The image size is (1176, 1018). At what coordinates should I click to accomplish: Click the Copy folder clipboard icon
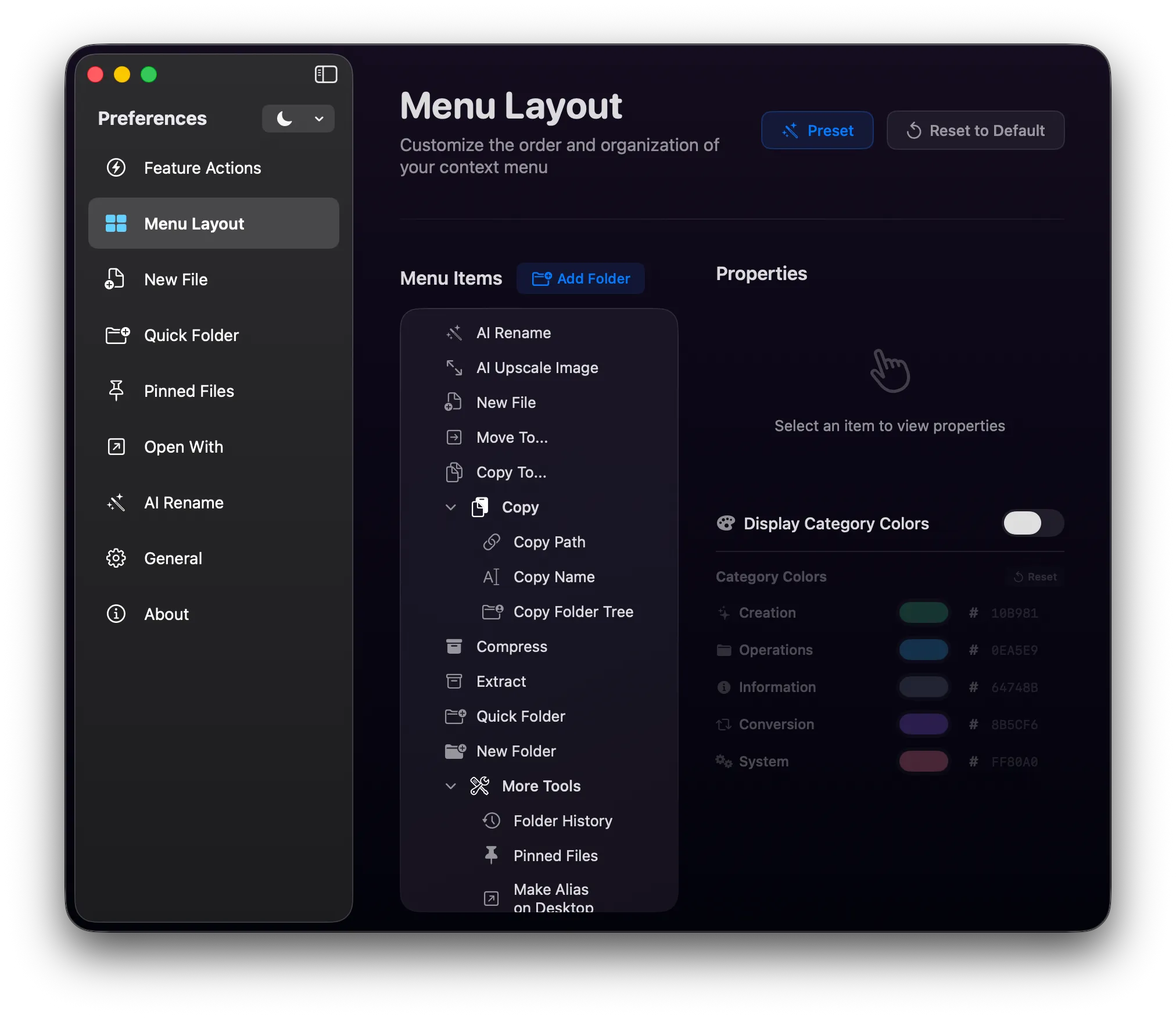click(480, 507)
